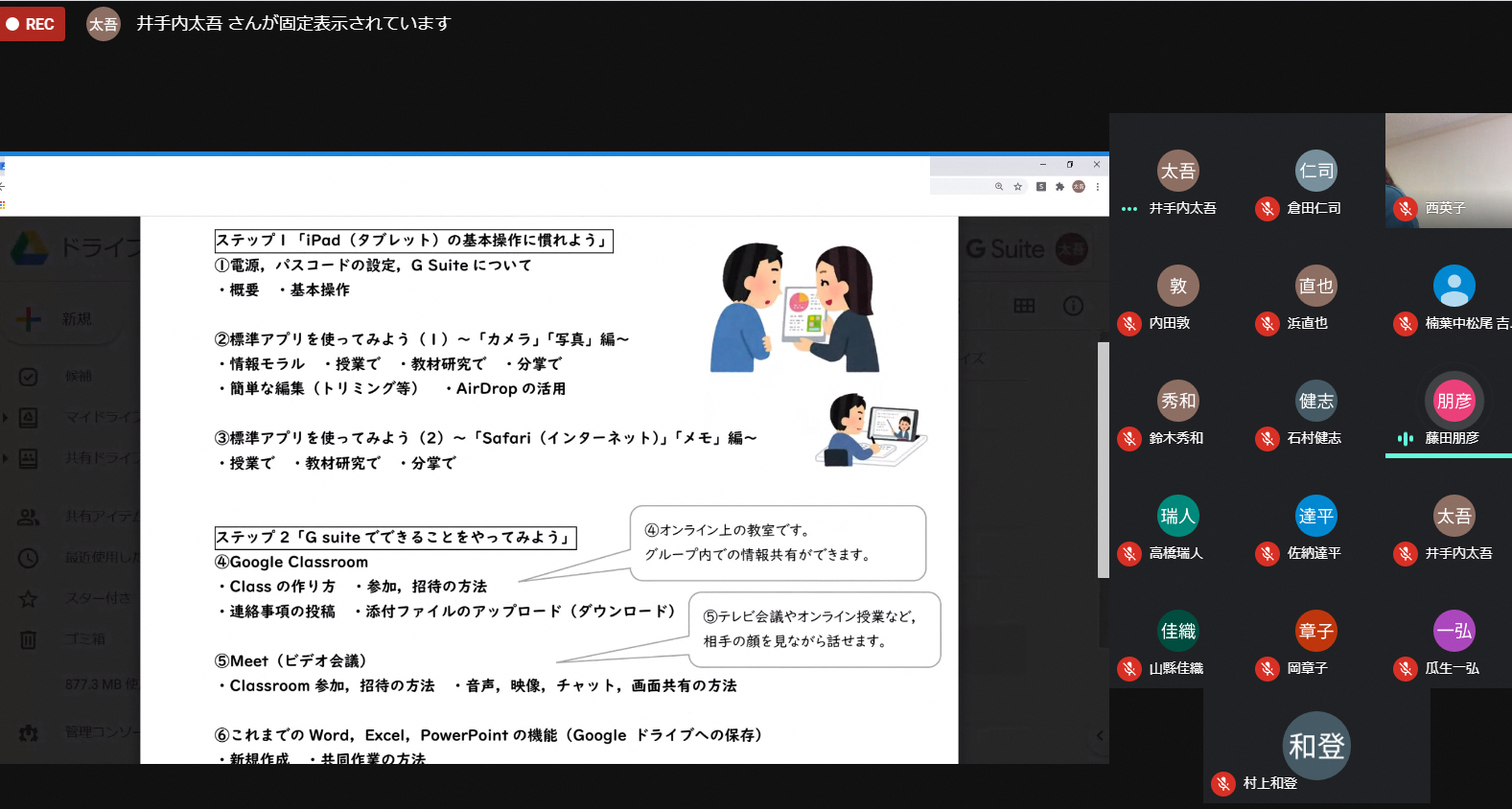Image resolution: width=1512 pixels, height=809 pixels.
Task: Open スター付き (Starred) in the sidebar
Action: (x=77, y=598)
